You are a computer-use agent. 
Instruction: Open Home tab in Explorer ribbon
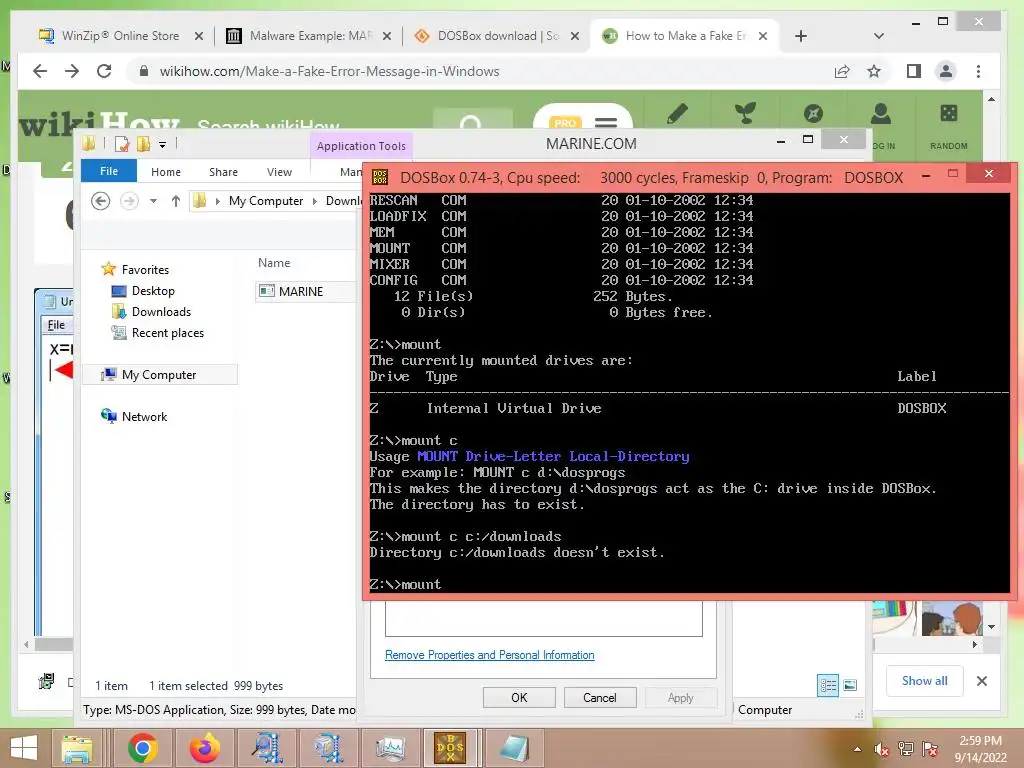click(166, 172)
